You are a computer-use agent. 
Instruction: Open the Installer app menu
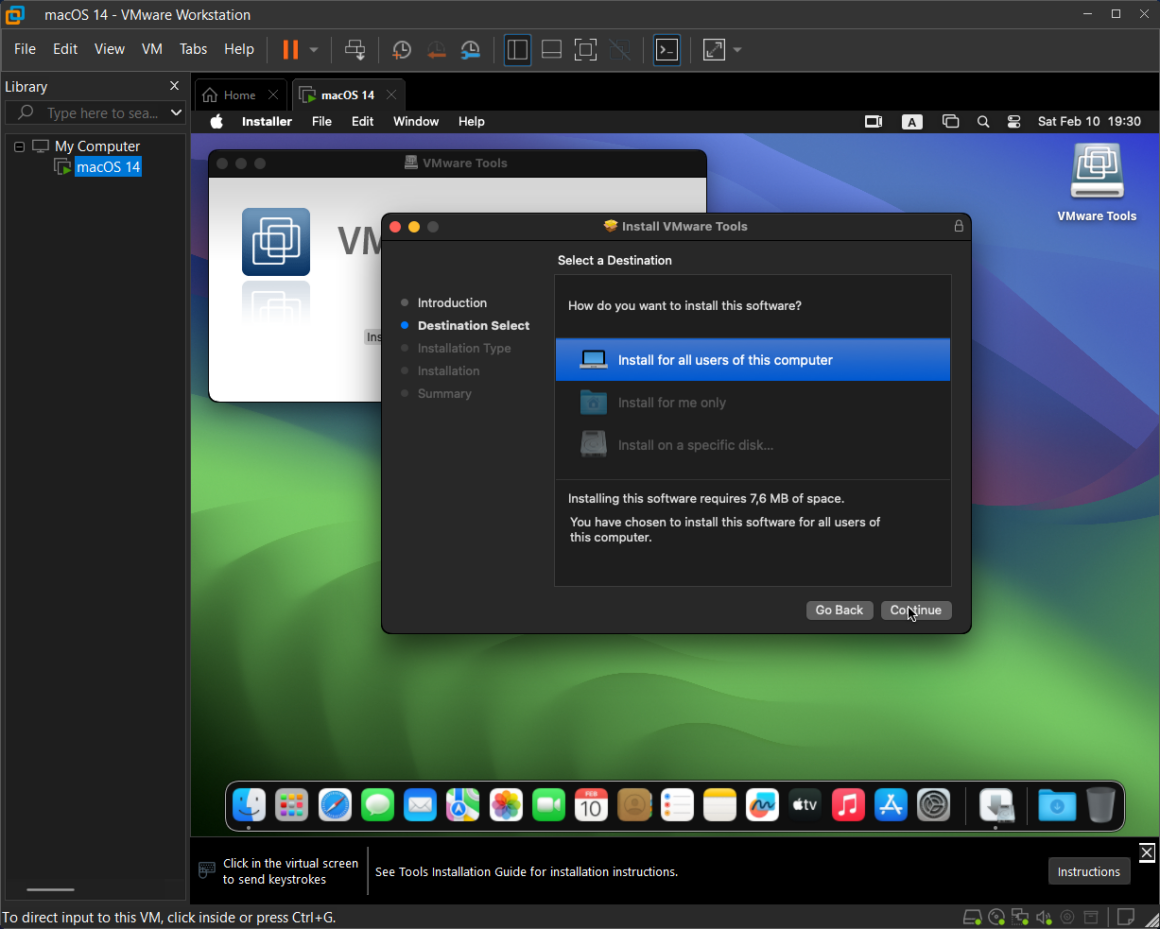(x=267, y=121)
